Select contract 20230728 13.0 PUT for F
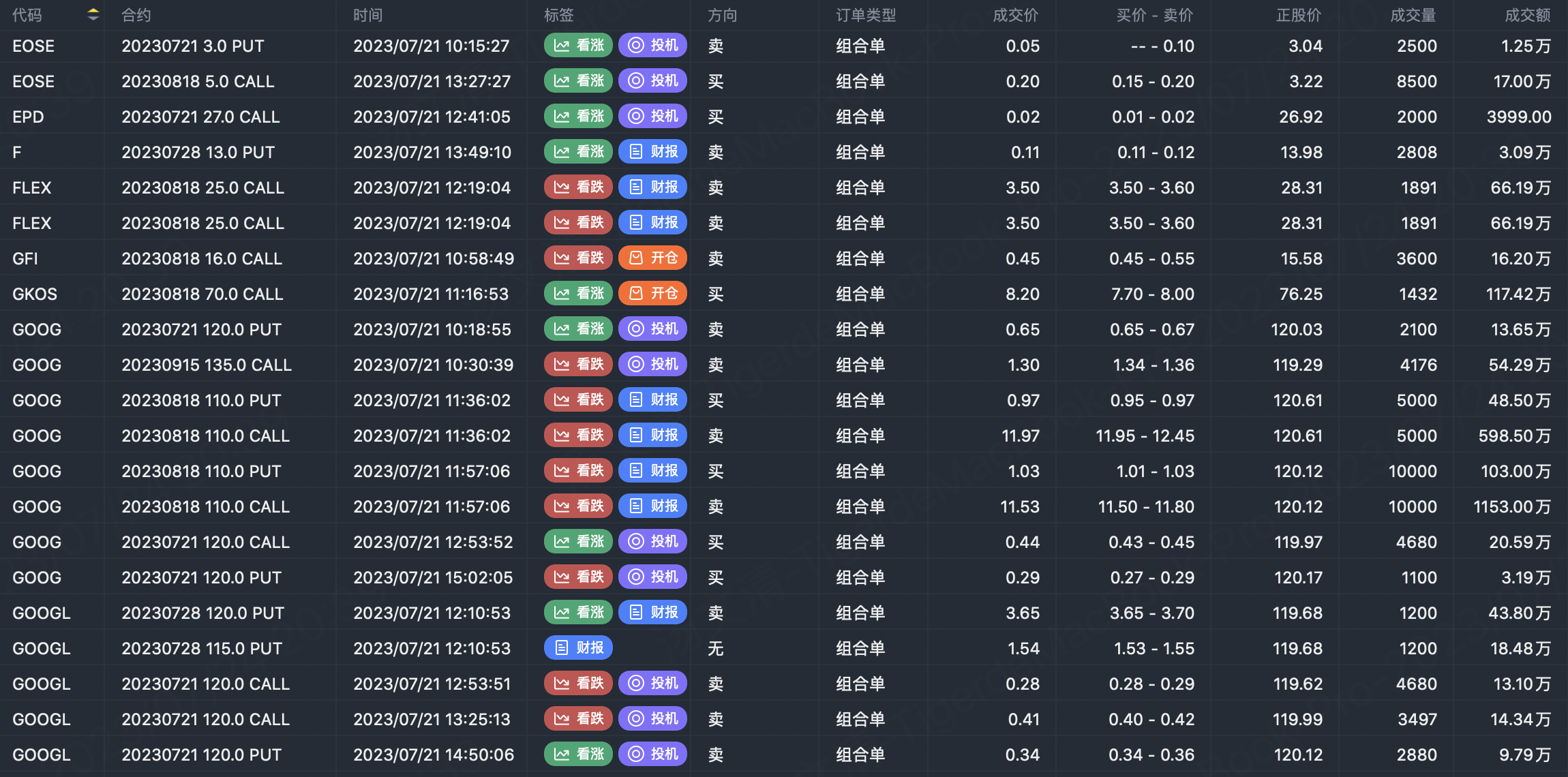 point(198,152)
